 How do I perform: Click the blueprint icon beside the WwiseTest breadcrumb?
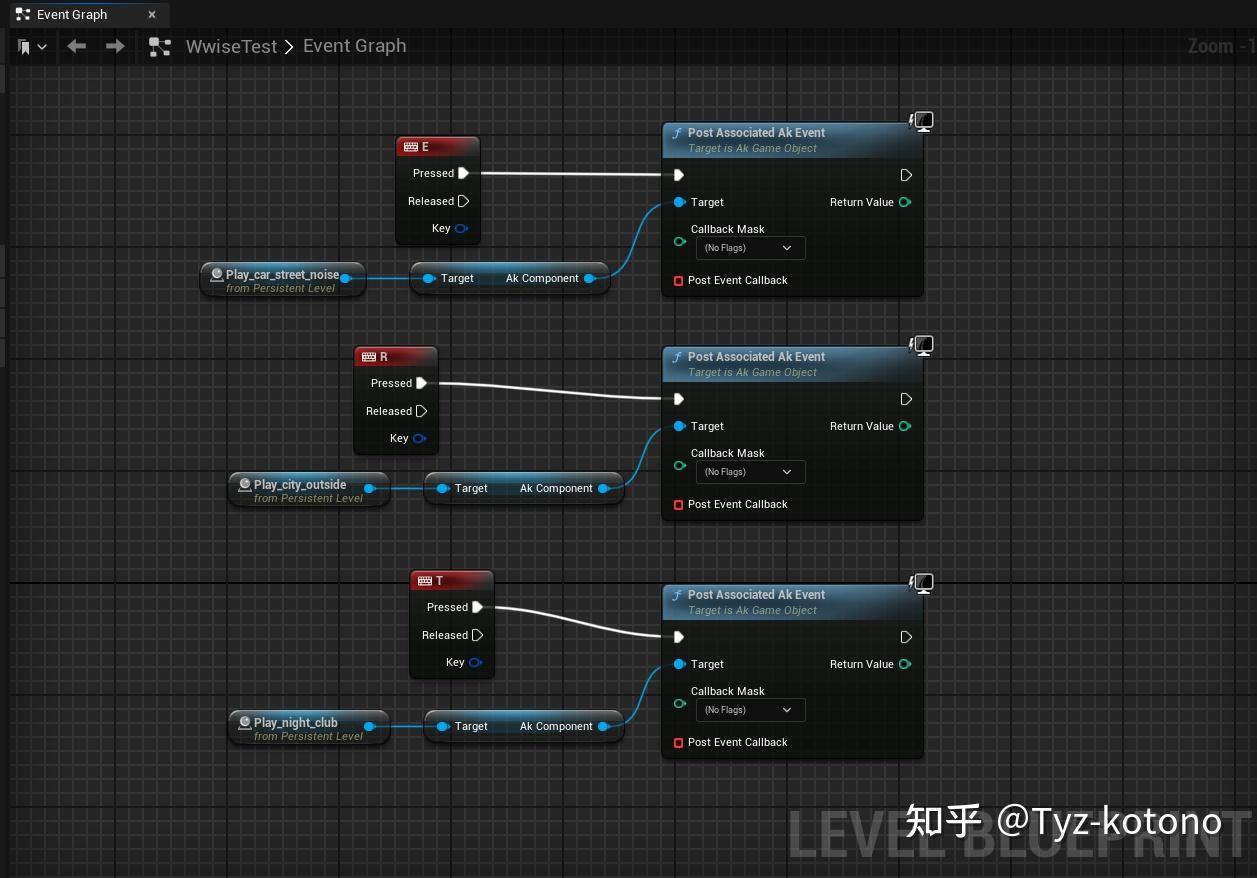(x=160, y=46)
